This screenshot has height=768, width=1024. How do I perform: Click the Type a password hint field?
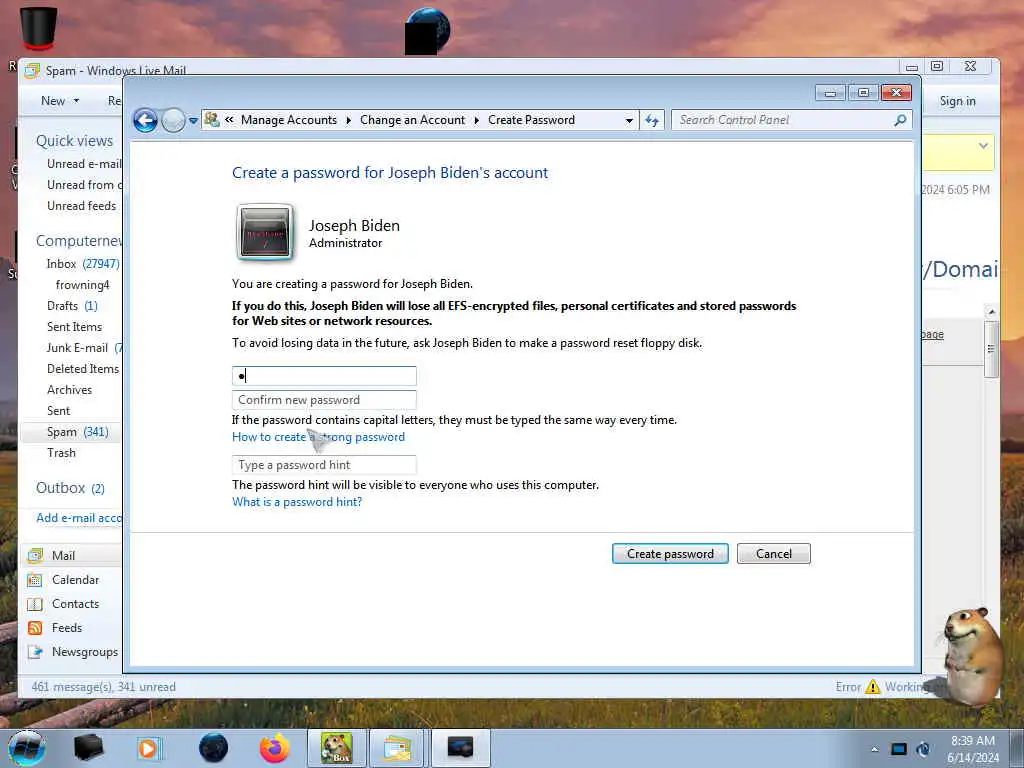(x=324, y=465)
